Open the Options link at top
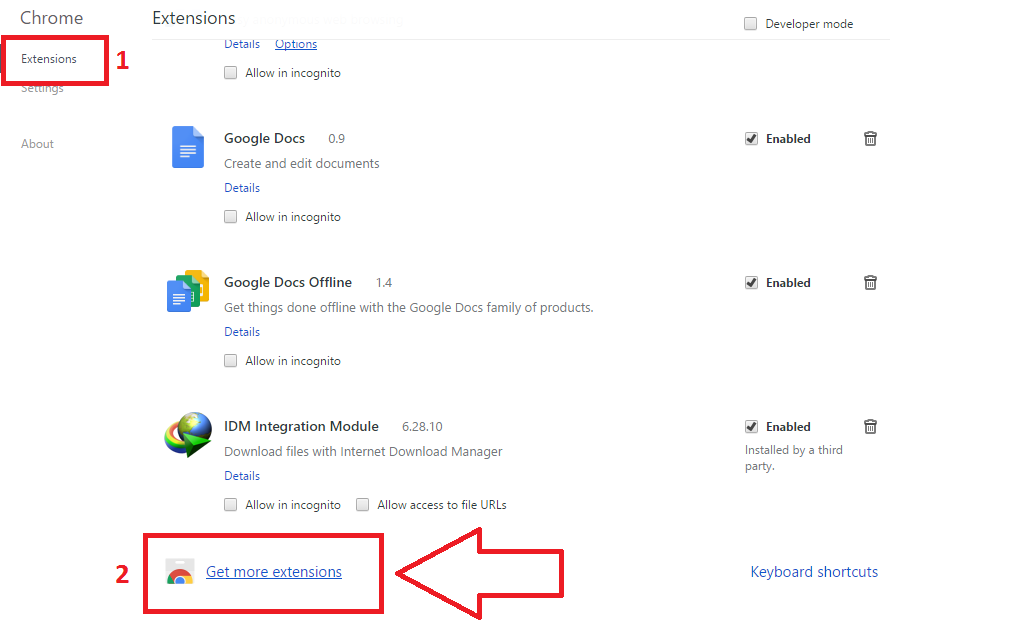Screen dimensions: 1035x627 pos(296,44)
